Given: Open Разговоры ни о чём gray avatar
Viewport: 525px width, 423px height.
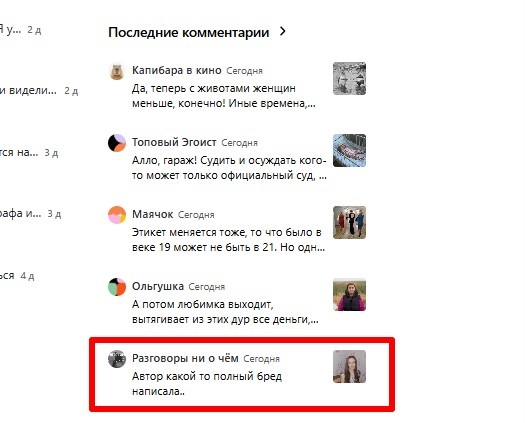Looking at the screenshot, I should pos(117,359).
